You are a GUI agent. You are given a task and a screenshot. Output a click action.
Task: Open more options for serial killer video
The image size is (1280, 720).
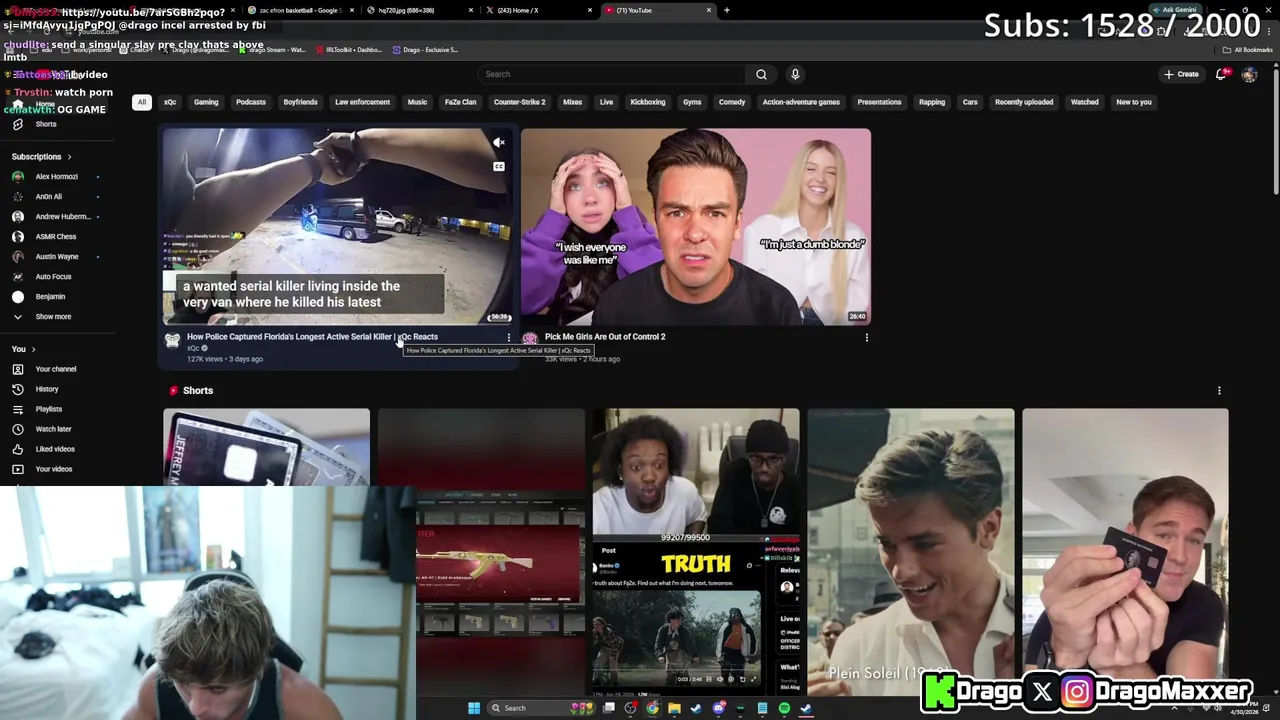point(509,338)
